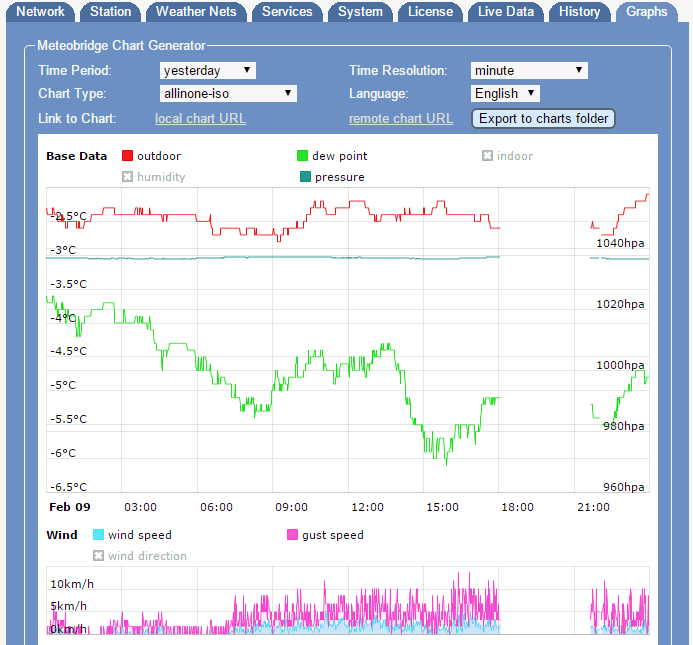Image resolution: width=693 pixels, height=645 pixels.
Task: Click Export to charts folder button
Action: tap(543, 118)
